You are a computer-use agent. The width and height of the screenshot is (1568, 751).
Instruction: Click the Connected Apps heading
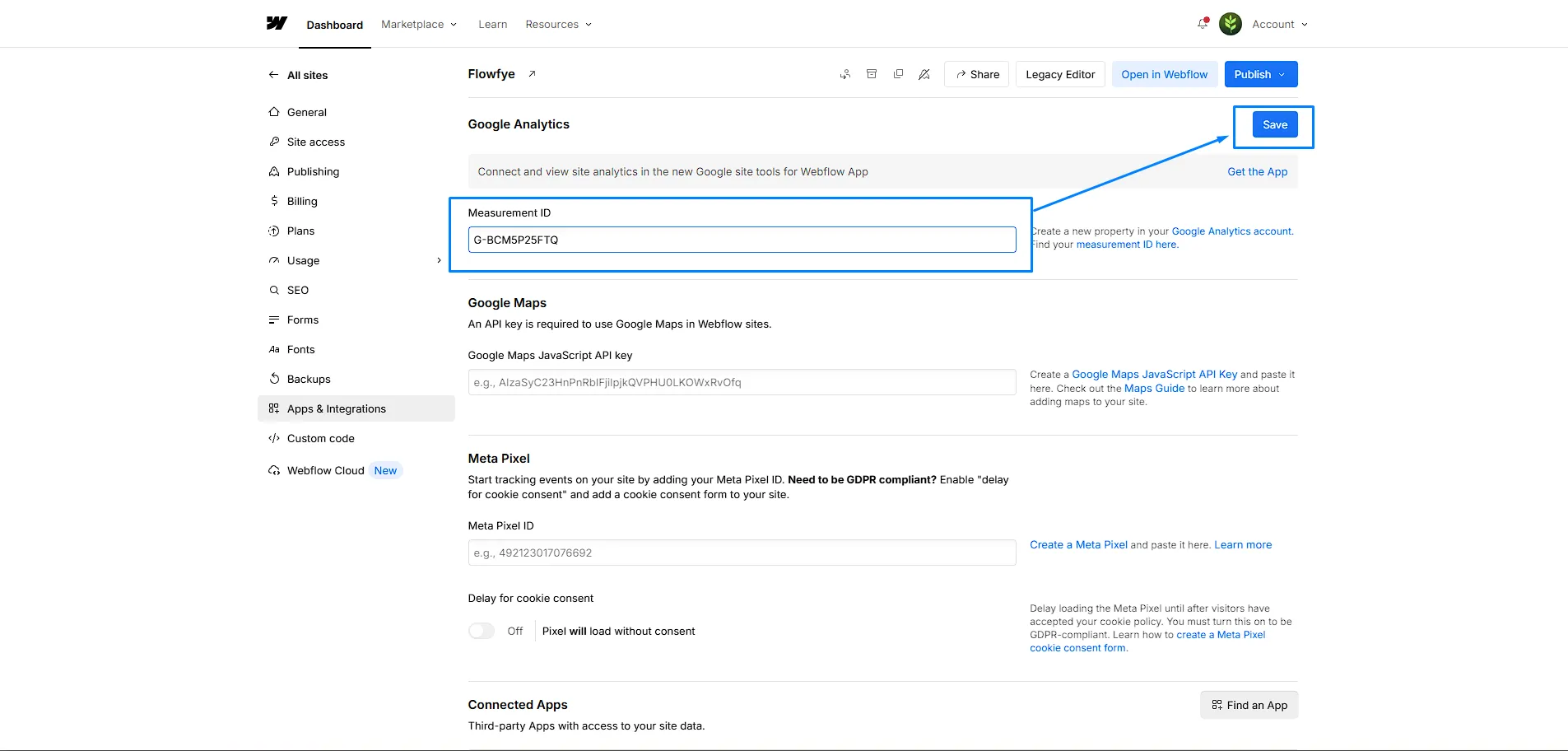point(518,705)
